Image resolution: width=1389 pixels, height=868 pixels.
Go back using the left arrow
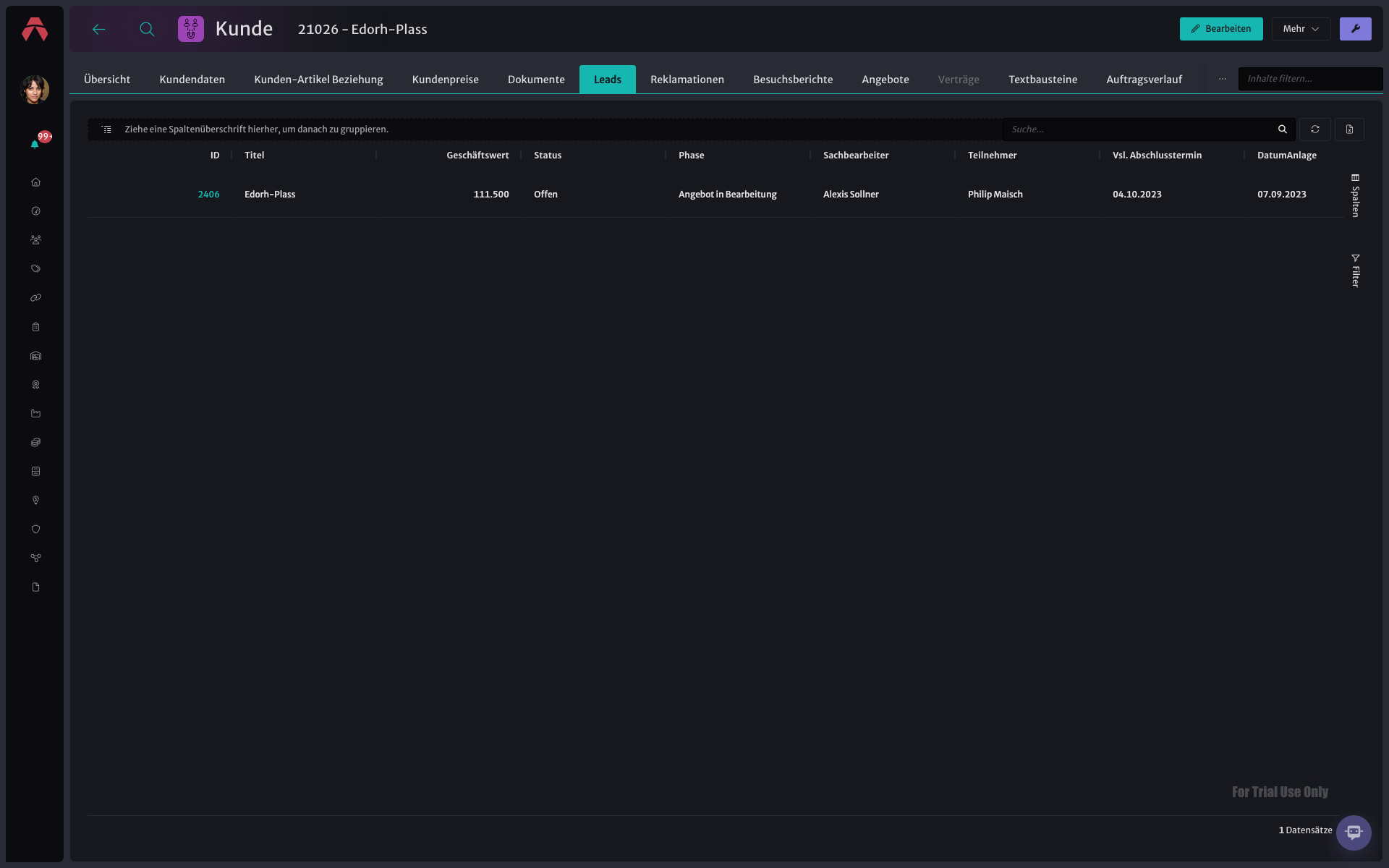point(99,29)
